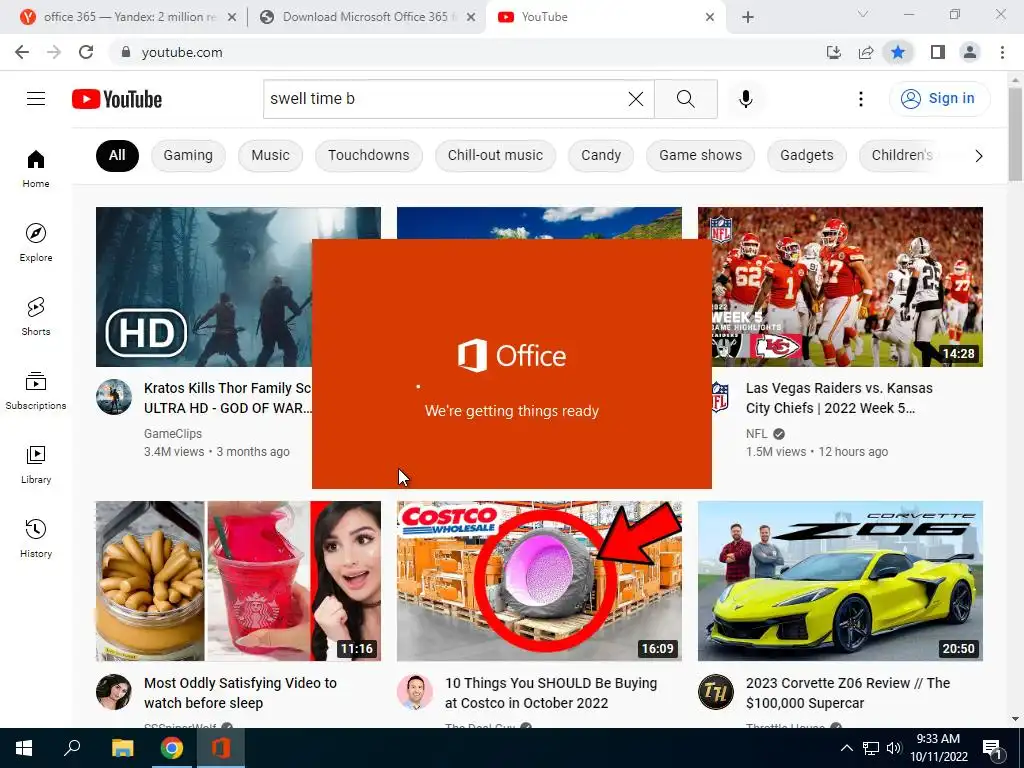Select the Gadgets filter chip
The height and width of the screenshot is (768, 1024).
(x=807, y=155)
